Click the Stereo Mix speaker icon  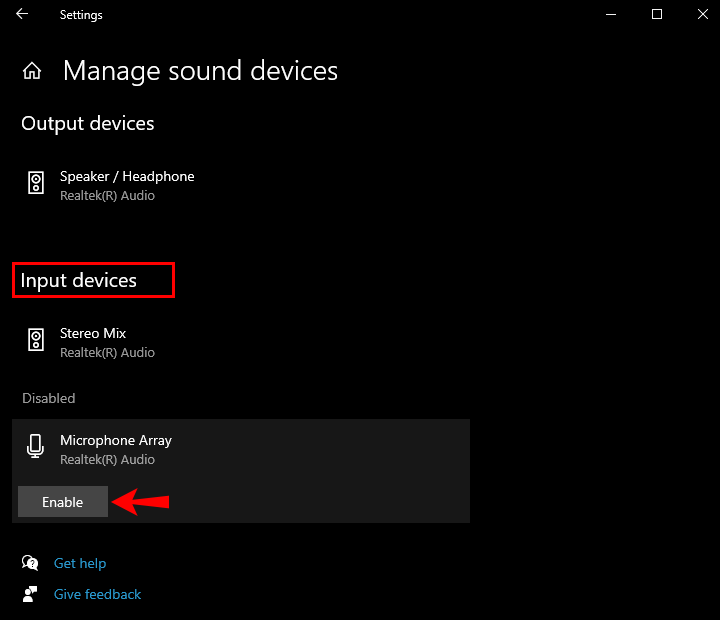tap(36, 340)
